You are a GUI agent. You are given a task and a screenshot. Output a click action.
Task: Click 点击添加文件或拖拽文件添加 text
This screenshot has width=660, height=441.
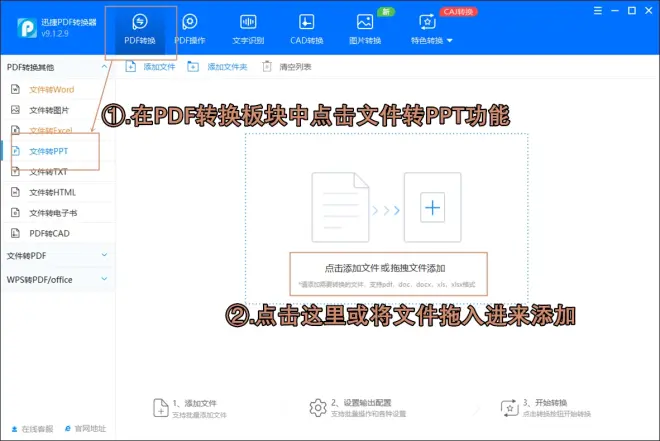[x=385, y=268]
